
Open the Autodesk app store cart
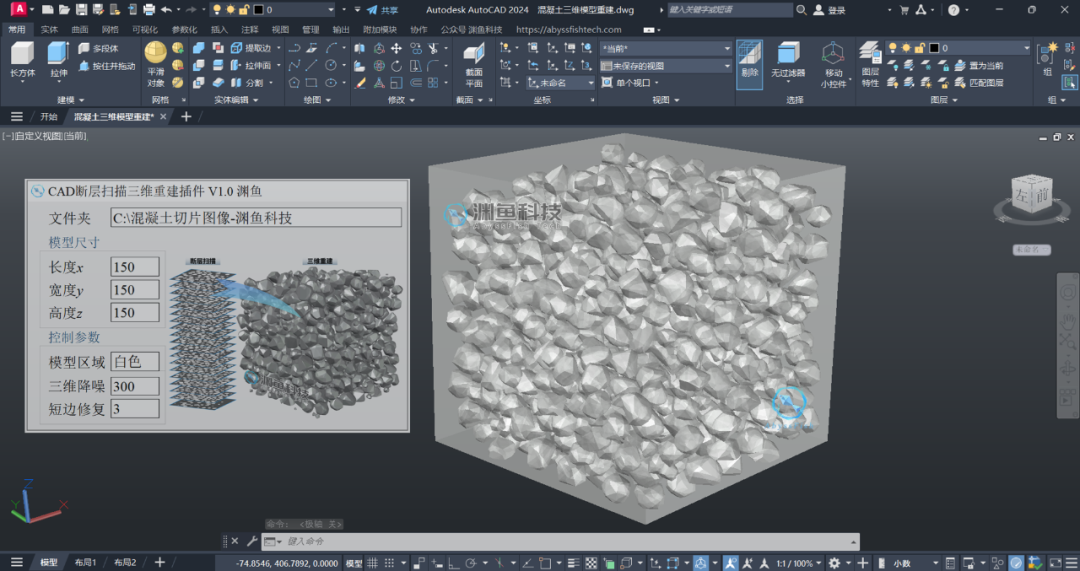pyautogui.click(x=904, y=10)
